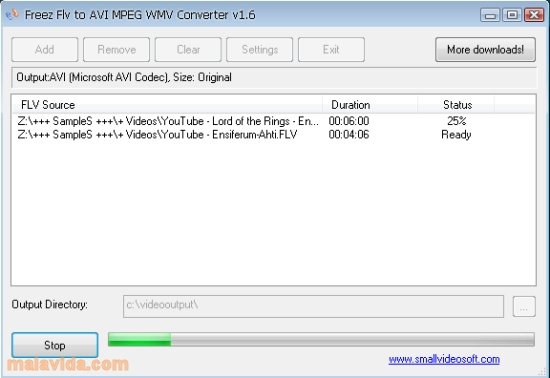Viewport: 550px width, 378px height.
Task: Click the 25% status value
Action: tap(456, 121)
